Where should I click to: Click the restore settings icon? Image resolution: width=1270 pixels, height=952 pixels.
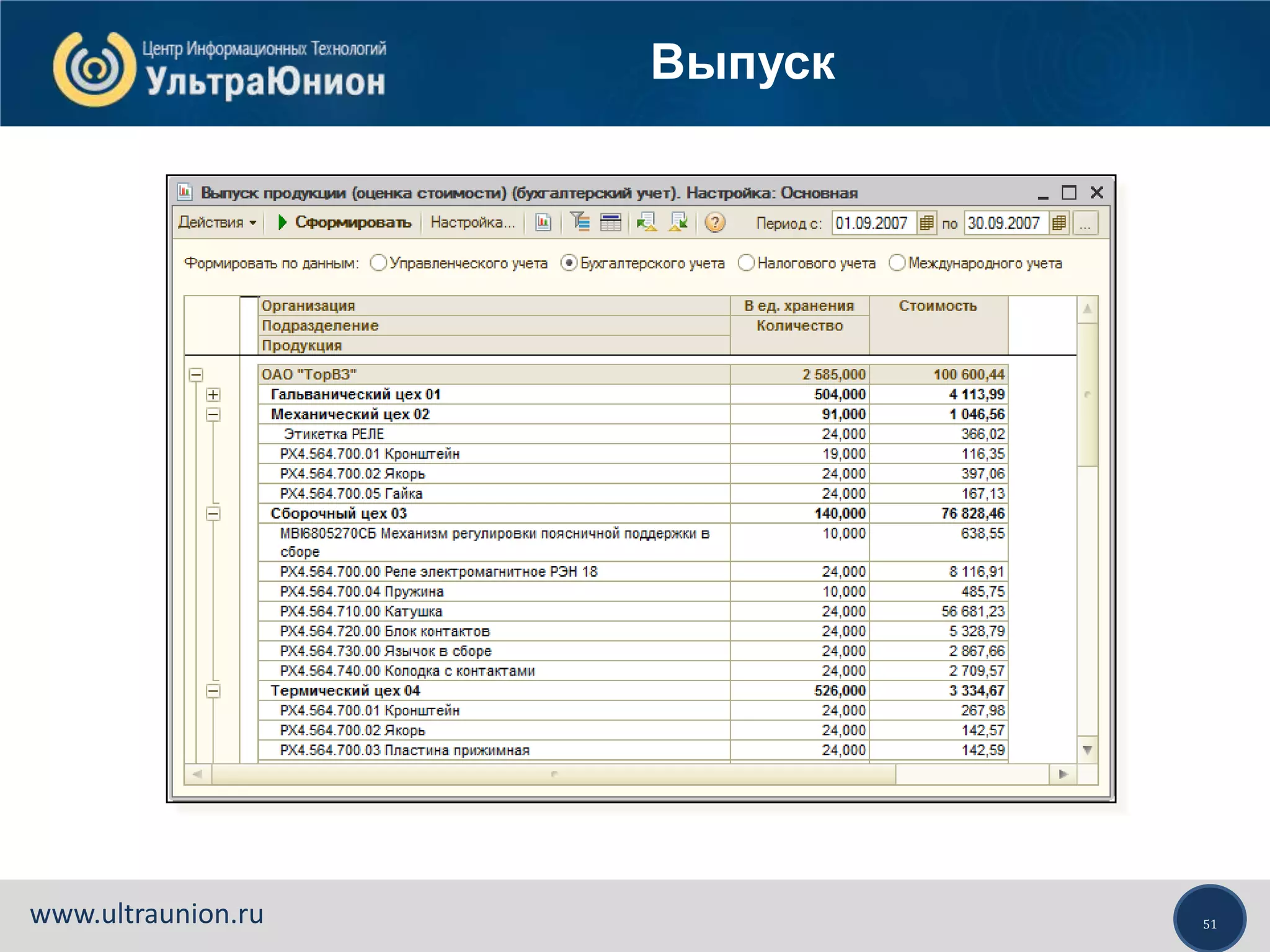(647, 222)
